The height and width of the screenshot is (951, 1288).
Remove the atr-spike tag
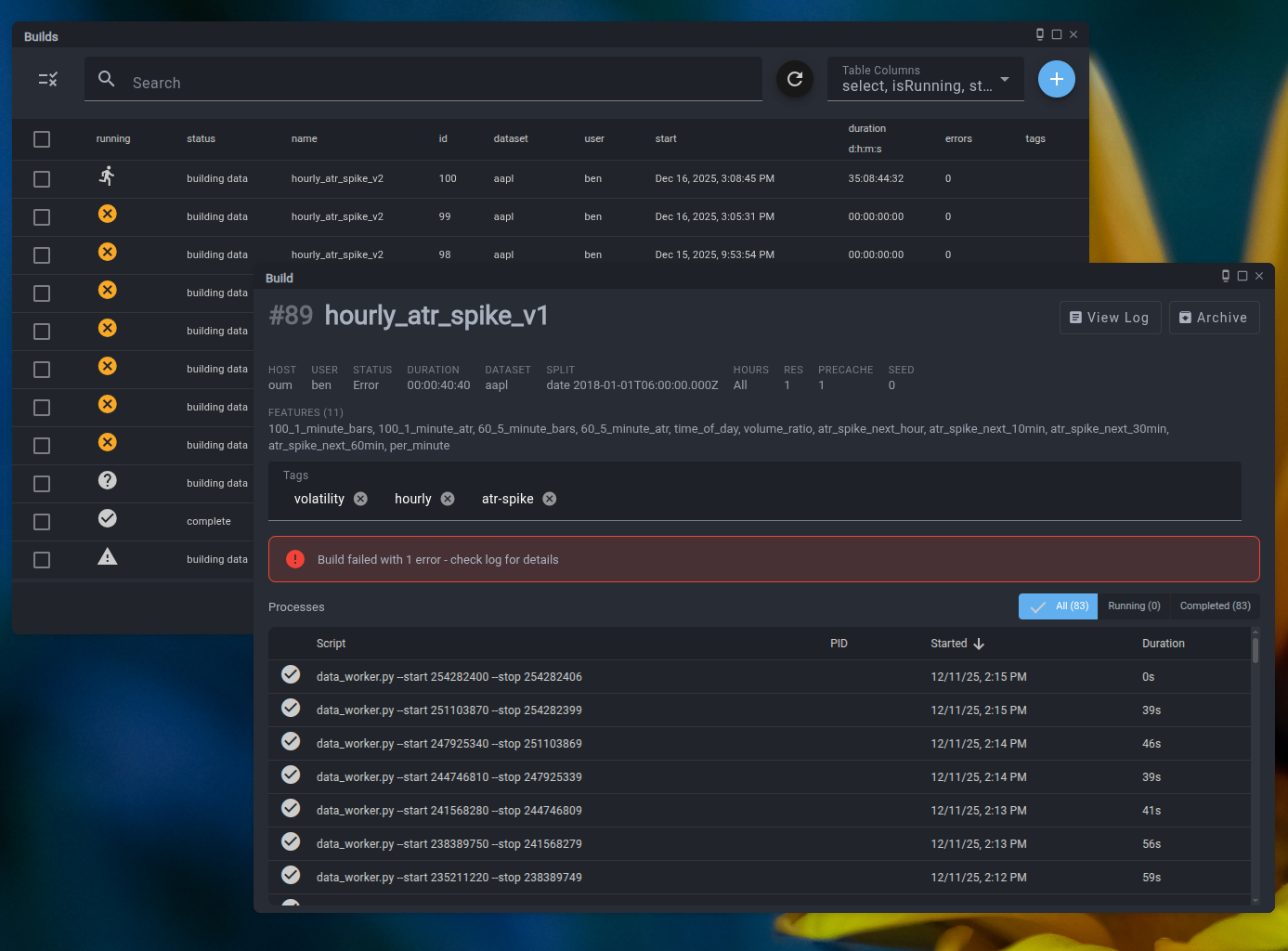[550, 499]
